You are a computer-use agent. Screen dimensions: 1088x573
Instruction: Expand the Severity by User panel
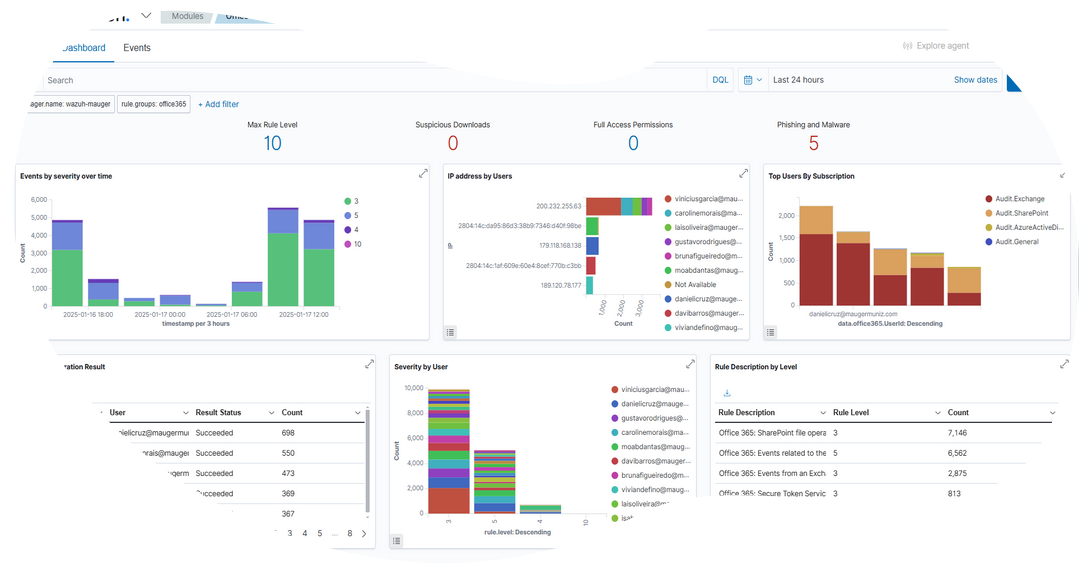690,365
